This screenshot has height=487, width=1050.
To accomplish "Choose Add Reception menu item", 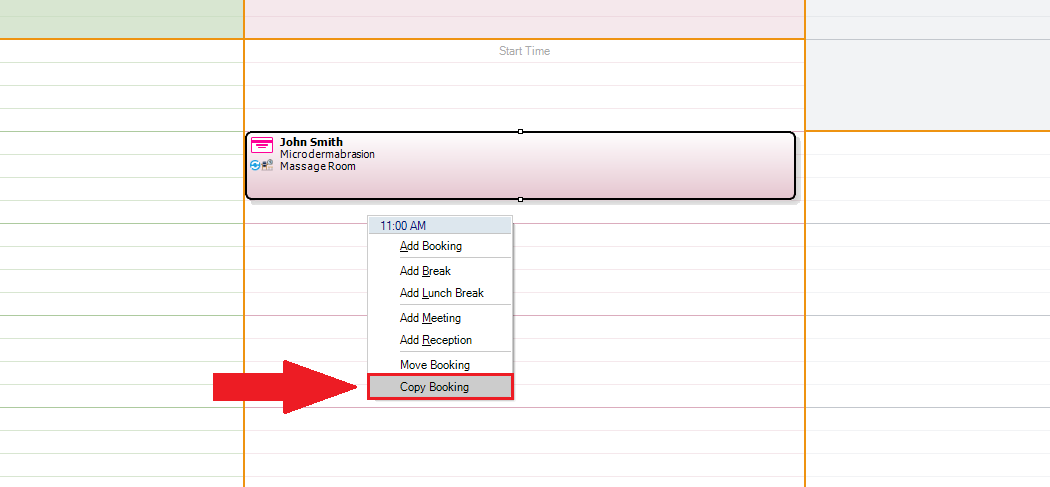I will tap(435, 340).
